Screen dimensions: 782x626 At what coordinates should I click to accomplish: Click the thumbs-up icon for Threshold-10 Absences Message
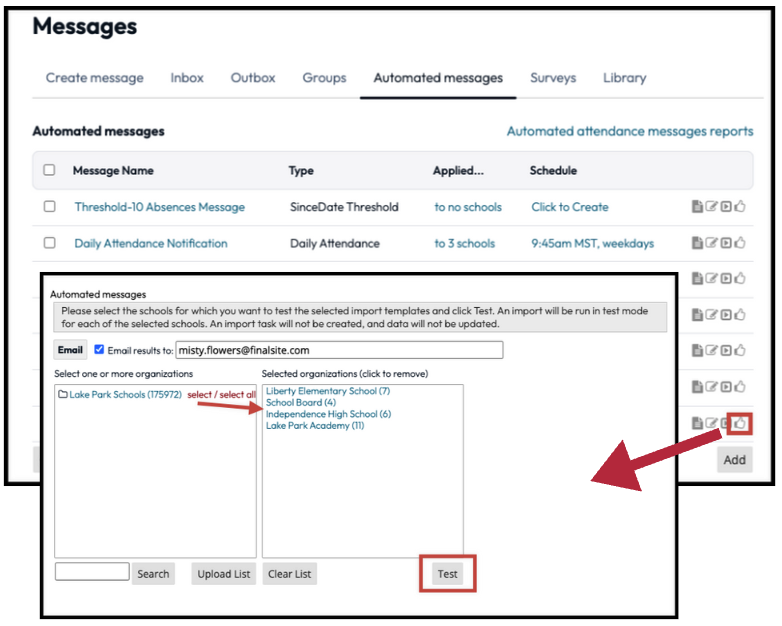(740, 207)
